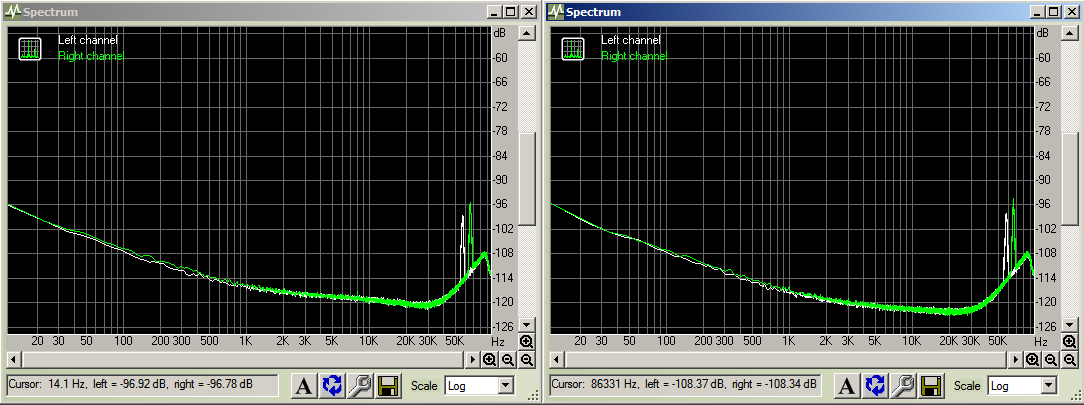Click the Cursor 86331 Hz readout field
This screenshot has height=405, width=1084.
click(685, 384)
